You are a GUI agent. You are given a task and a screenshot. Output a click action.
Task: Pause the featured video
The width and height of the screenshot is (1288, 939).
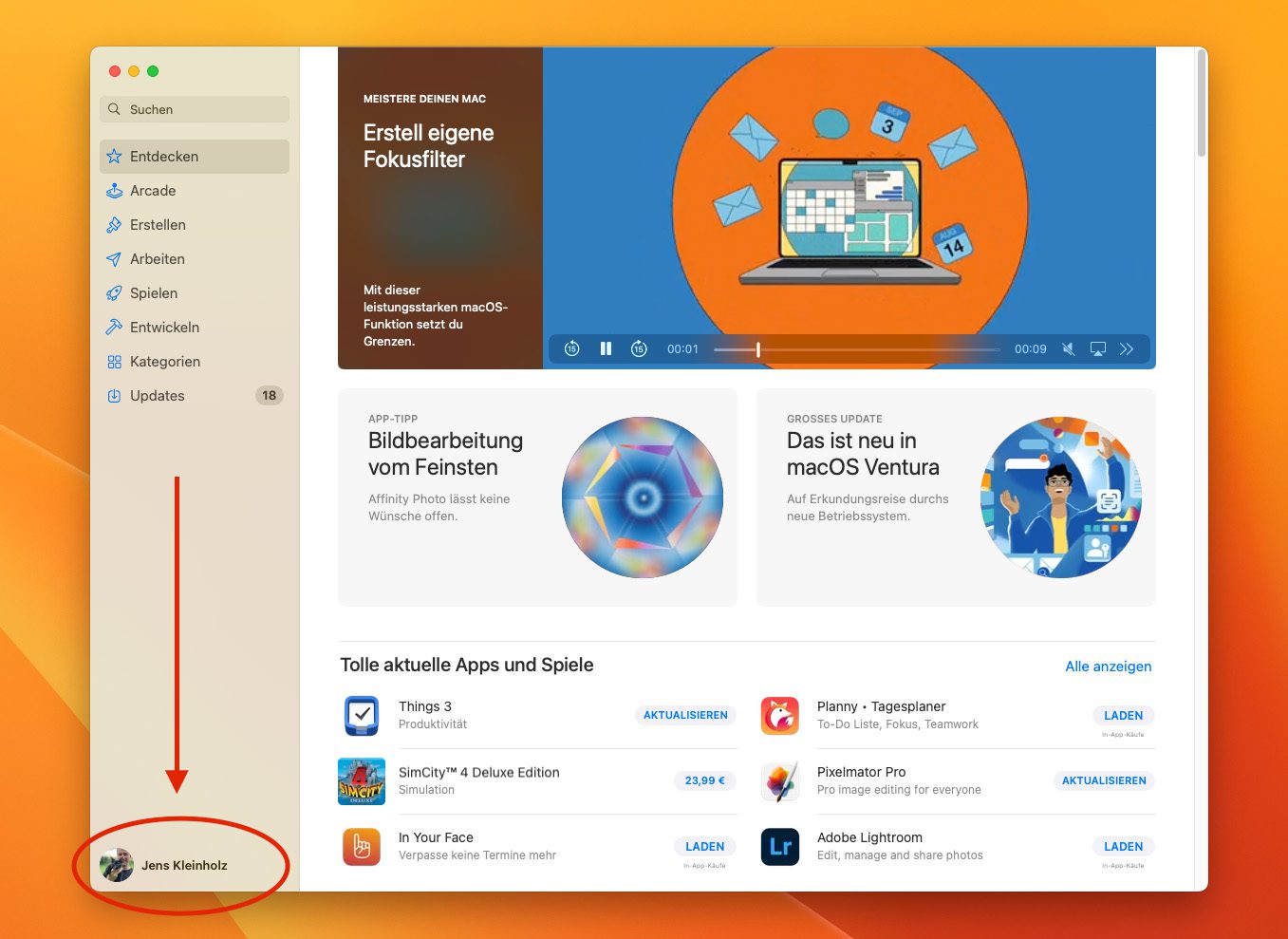(606, 349)
